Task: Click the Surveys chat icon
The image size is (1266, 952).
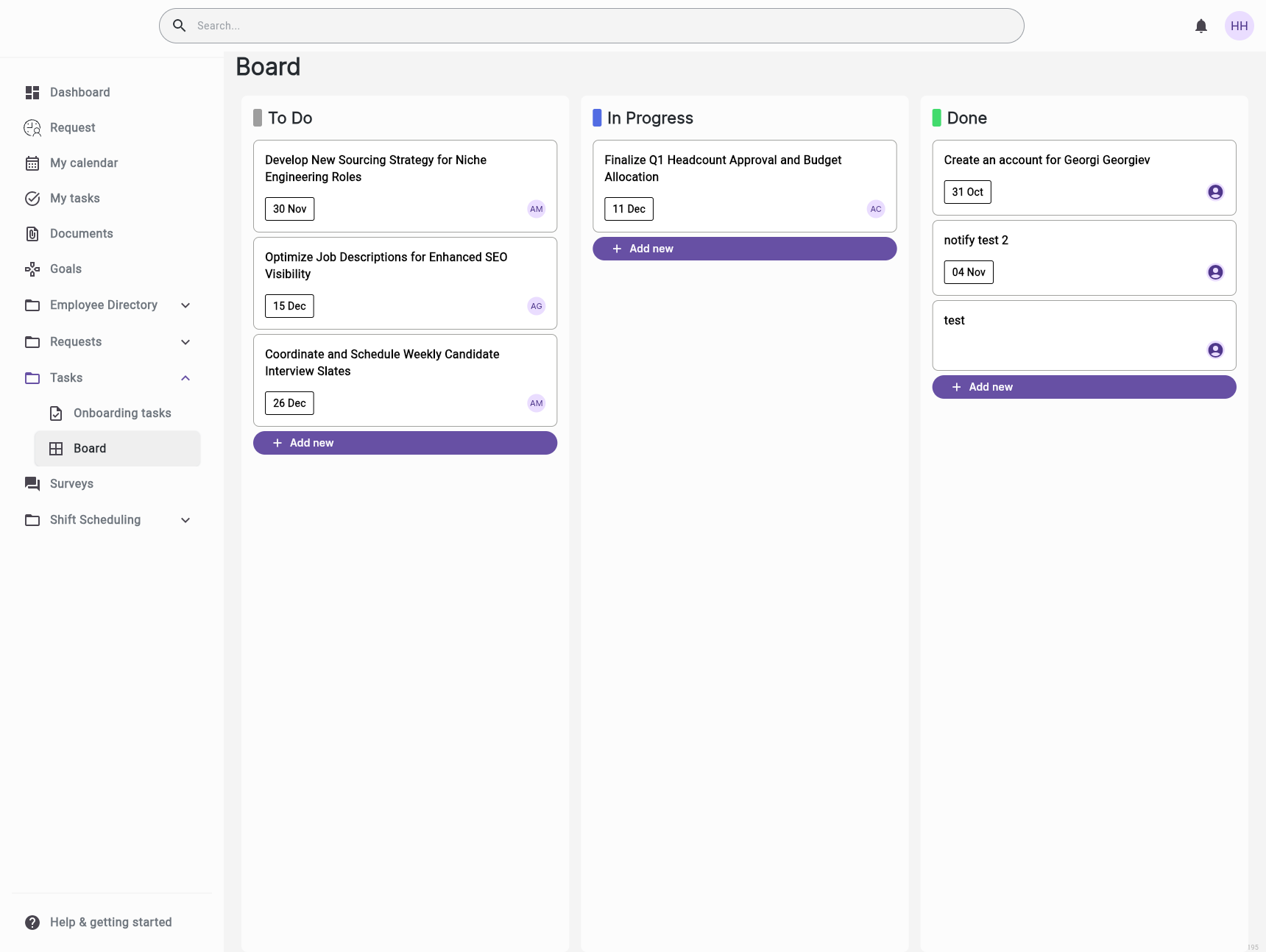Action: [x=32, y=484]
